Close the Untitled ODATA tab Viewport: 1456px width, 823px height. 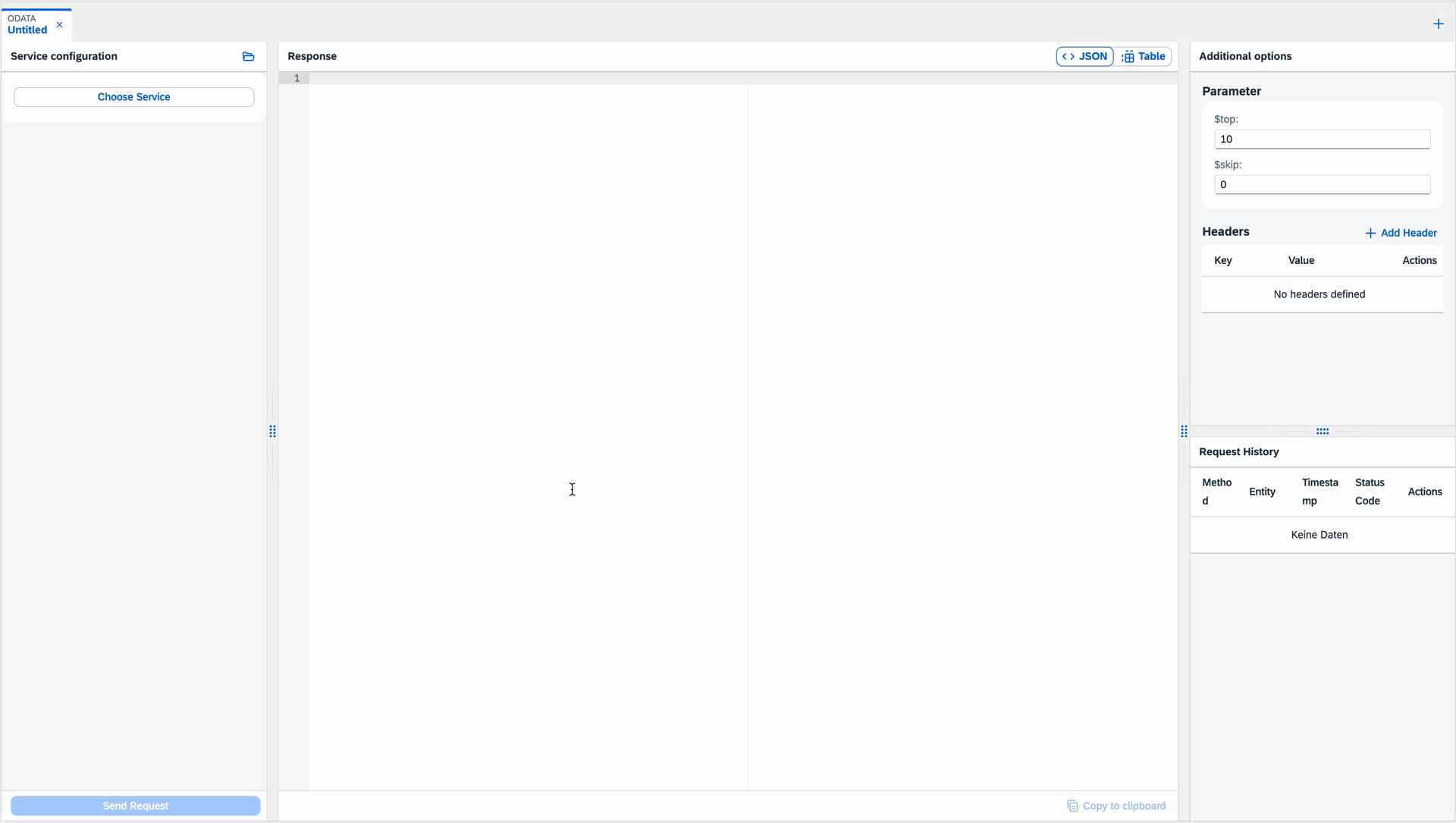59,25
